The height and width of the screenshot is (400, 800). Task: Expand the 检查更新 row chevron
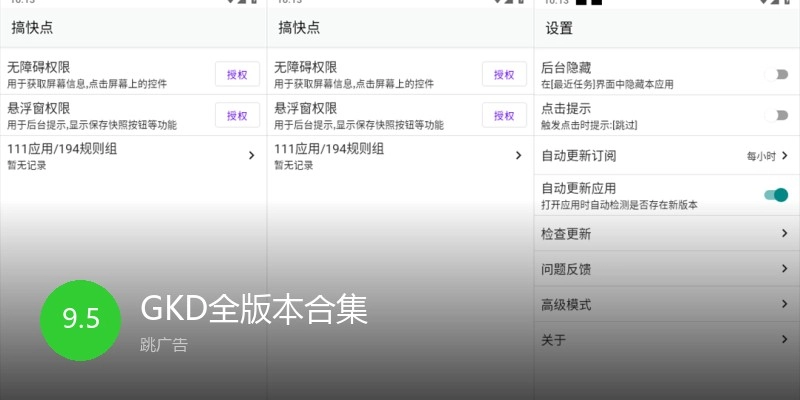[x=785, y=233]
